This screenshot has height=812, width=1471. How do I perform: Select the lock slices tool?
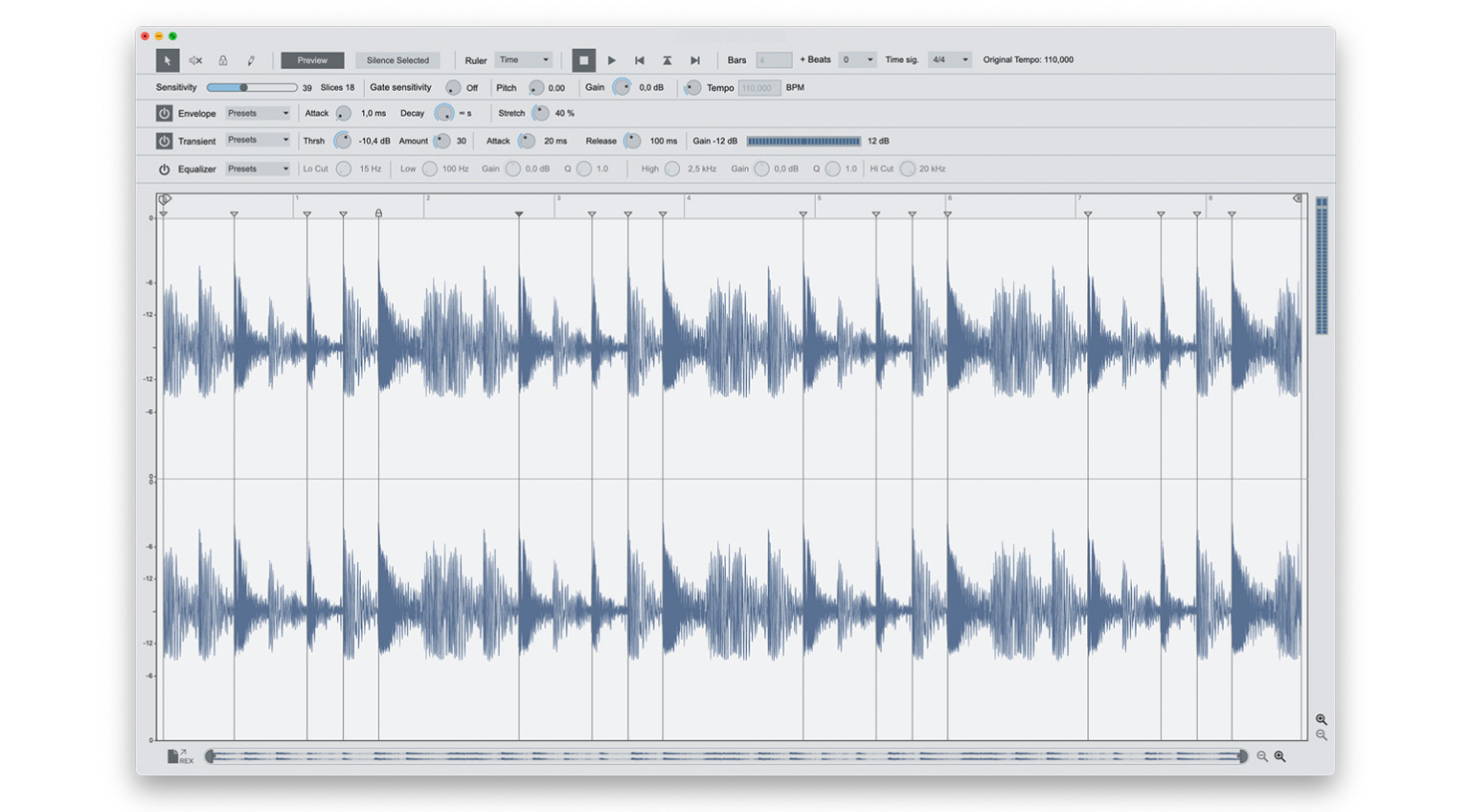(x=223, y=59)
